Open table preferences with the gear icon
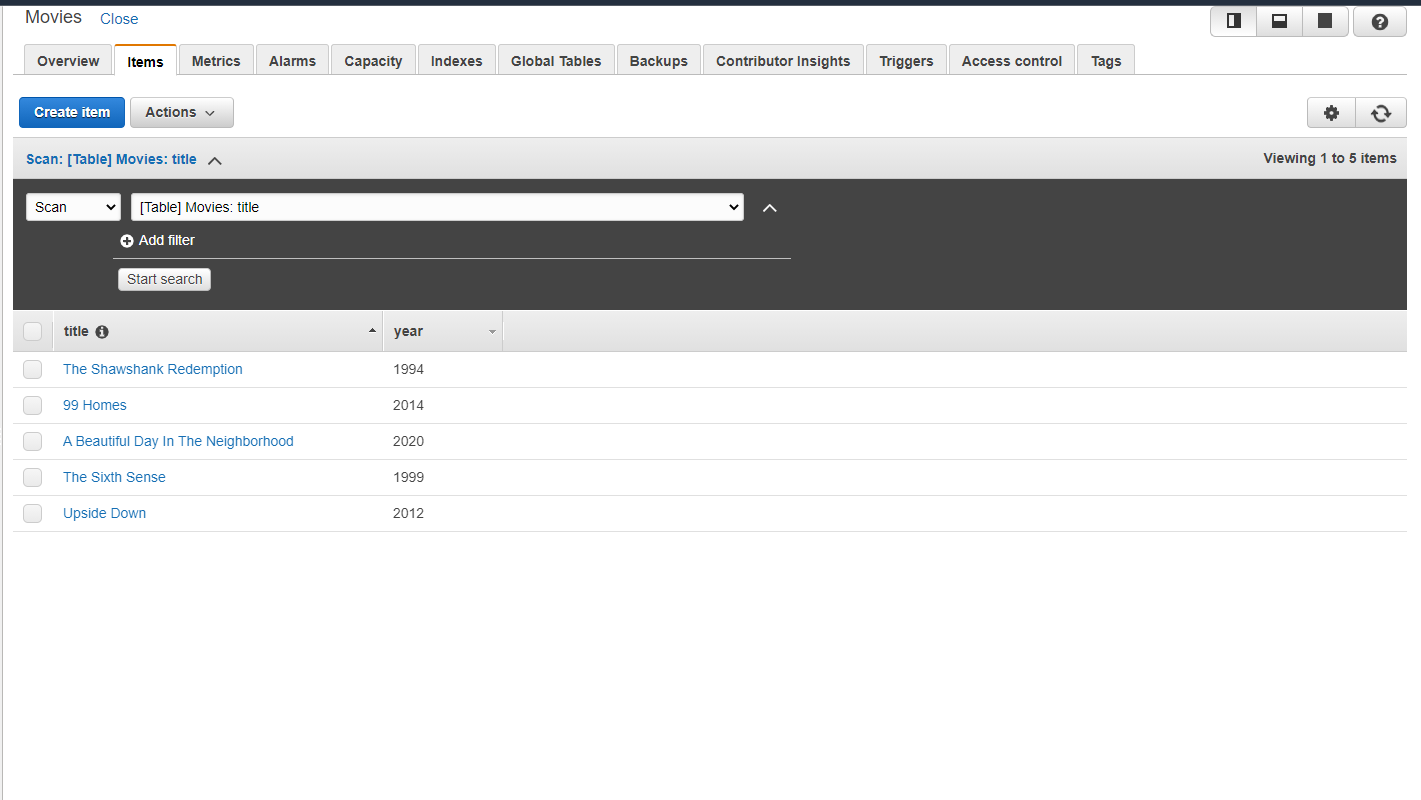Screen dimensions: 1421x800 click(x=1331, y=112)
